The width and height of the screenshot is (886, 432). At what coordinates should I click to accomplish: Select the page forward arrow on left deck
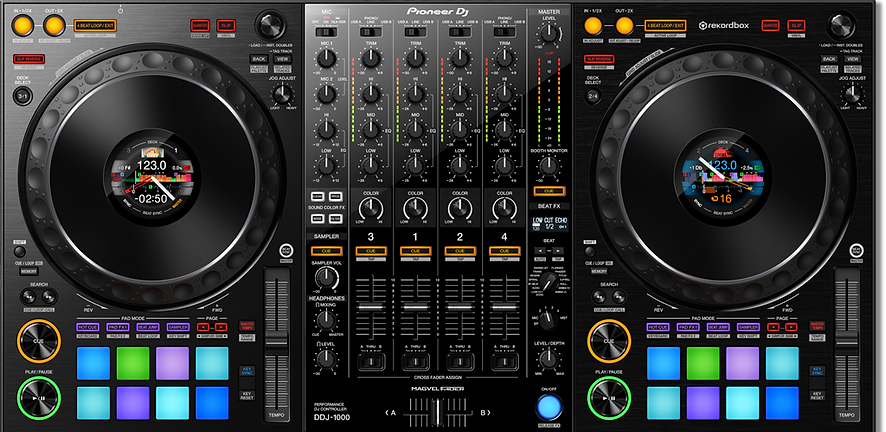[x=221, y=327]
